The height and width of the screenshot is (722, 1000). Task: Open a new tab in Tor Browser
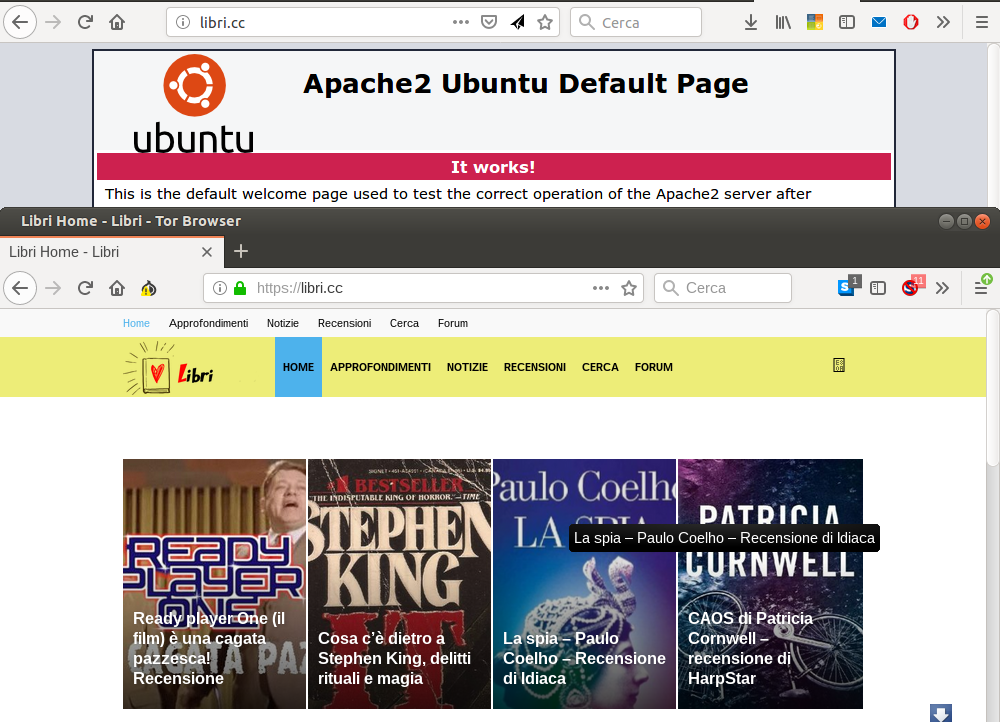pyautogui.click(x=240, y=251)
